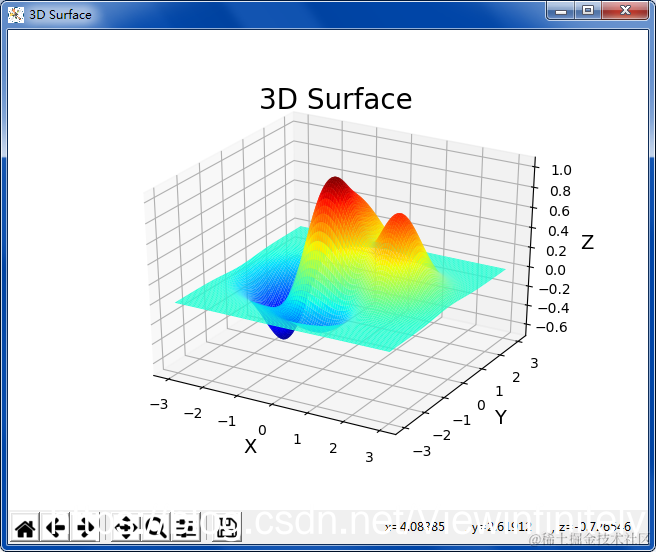Click the '3D Surface' window title text
Viewport: 656px width, 552px height.
point(60,15)
